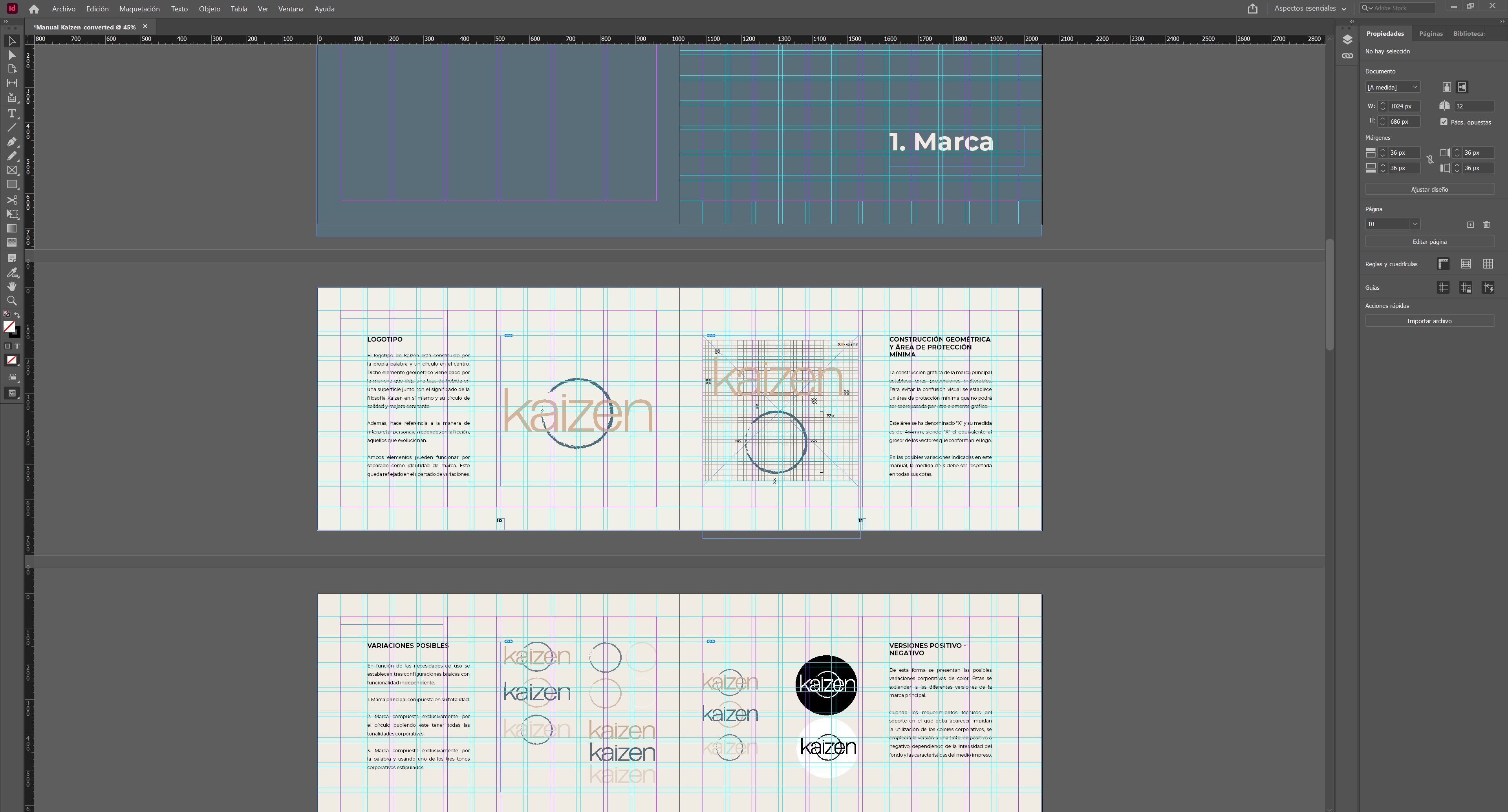Viewport: 1508px width, 812px height.
Task: Open the [A medida] page size dropdown
Action: coord(1392,87)
